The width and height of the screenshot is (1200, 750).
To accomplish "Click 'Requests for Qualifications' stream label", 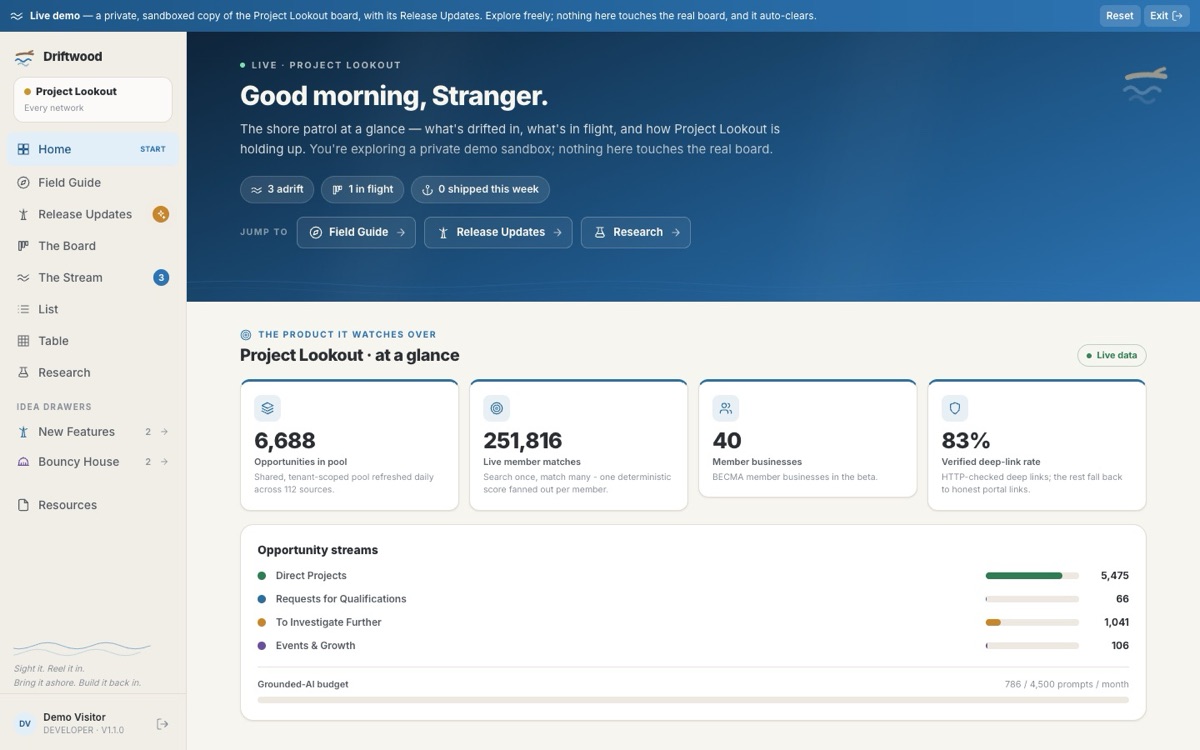I will click(341, 599).
